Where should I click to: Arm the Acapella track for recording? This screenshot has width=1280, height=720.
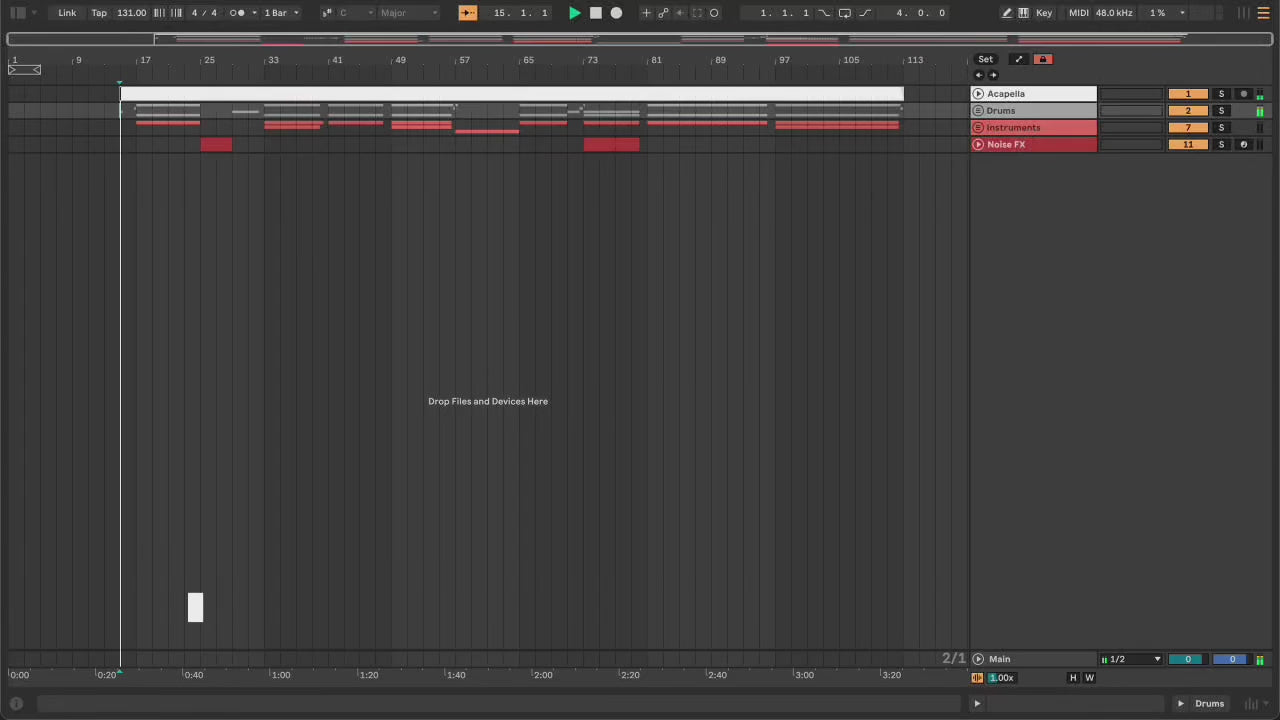coord(1243,94)
